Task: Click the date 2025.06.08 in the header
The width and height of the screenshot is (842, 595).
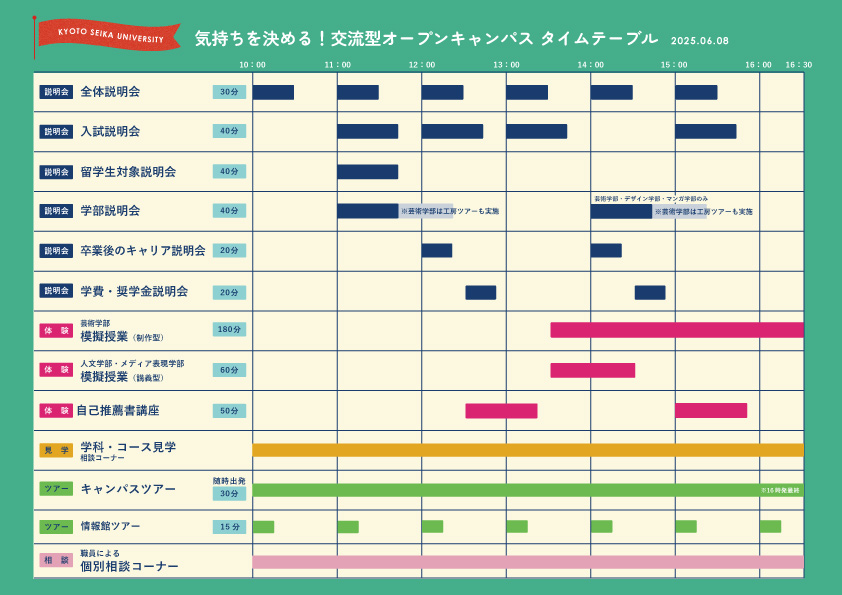Action: click(x=700, y=41)
